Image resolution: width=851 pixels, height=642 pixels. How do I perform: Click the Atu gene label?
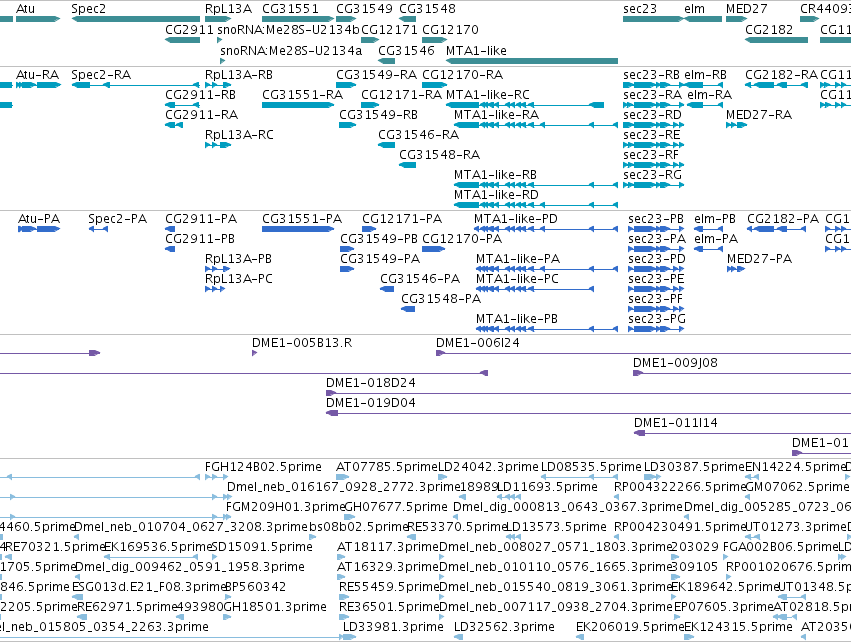26,9
